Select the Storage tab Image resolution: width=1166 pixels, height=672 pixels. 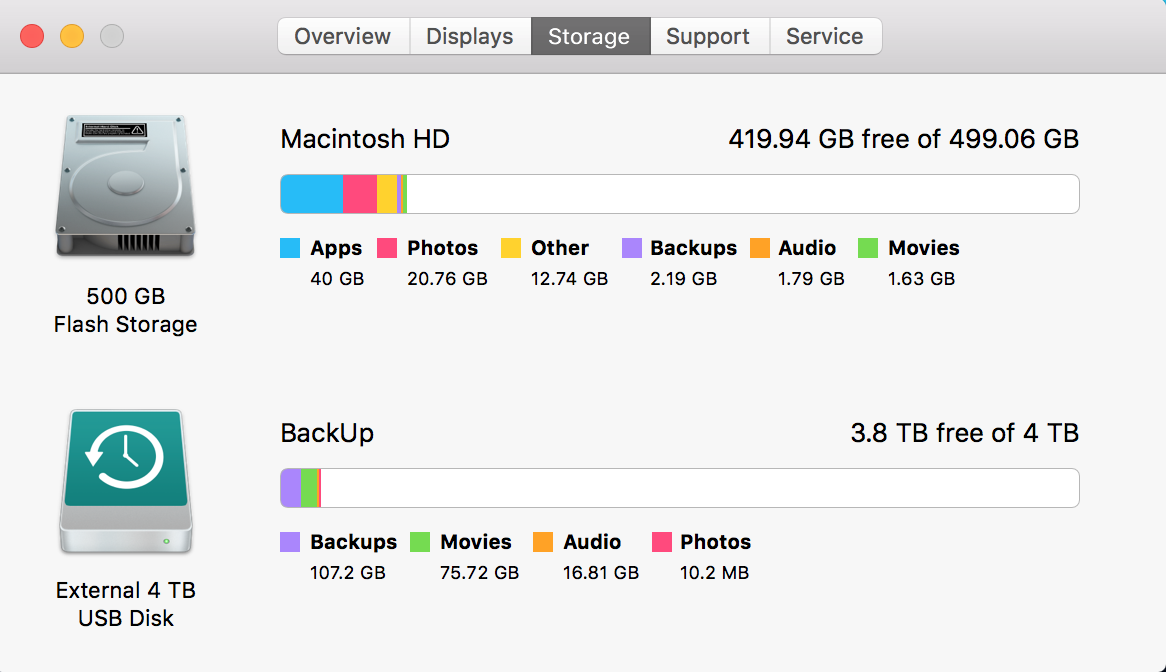click(590, 36)
